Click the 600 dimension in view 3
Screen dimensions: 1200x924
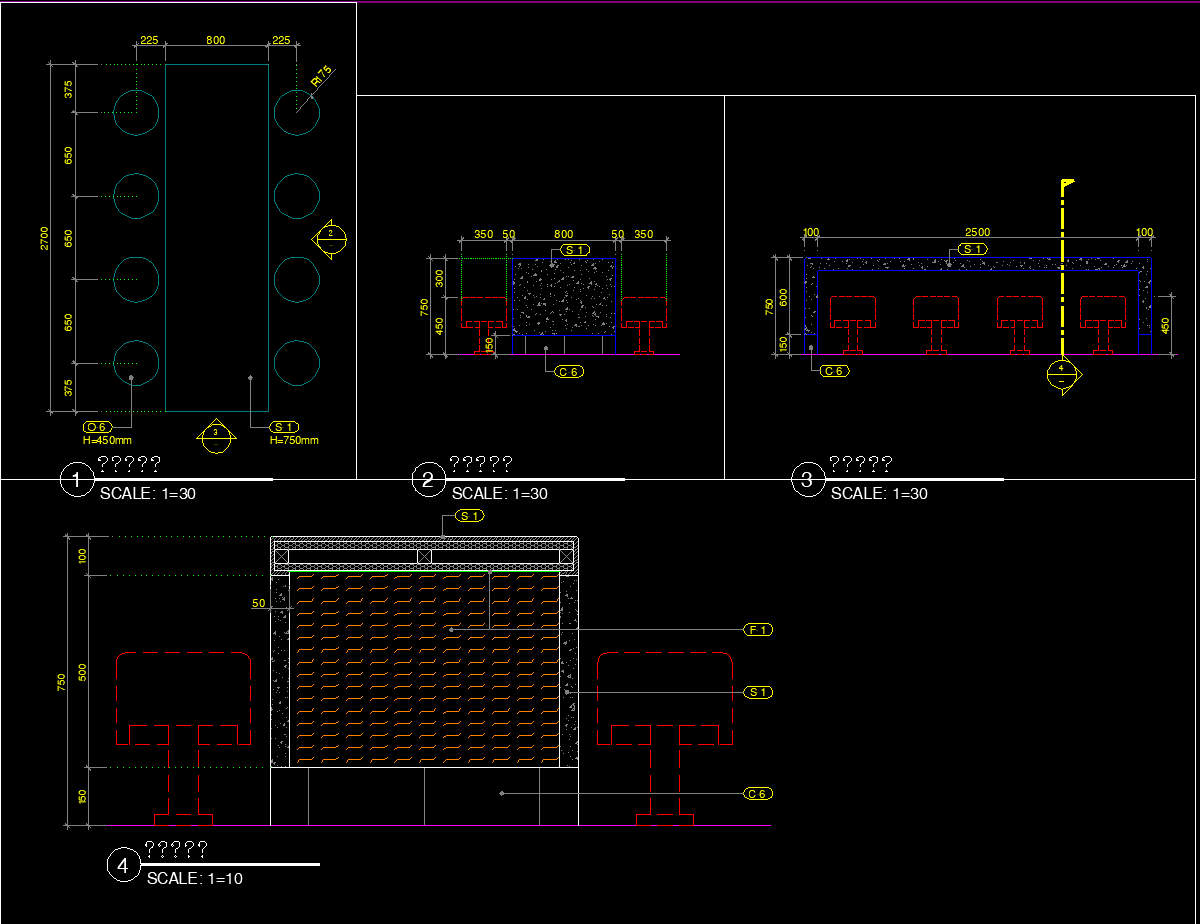(x=784, y=297)
